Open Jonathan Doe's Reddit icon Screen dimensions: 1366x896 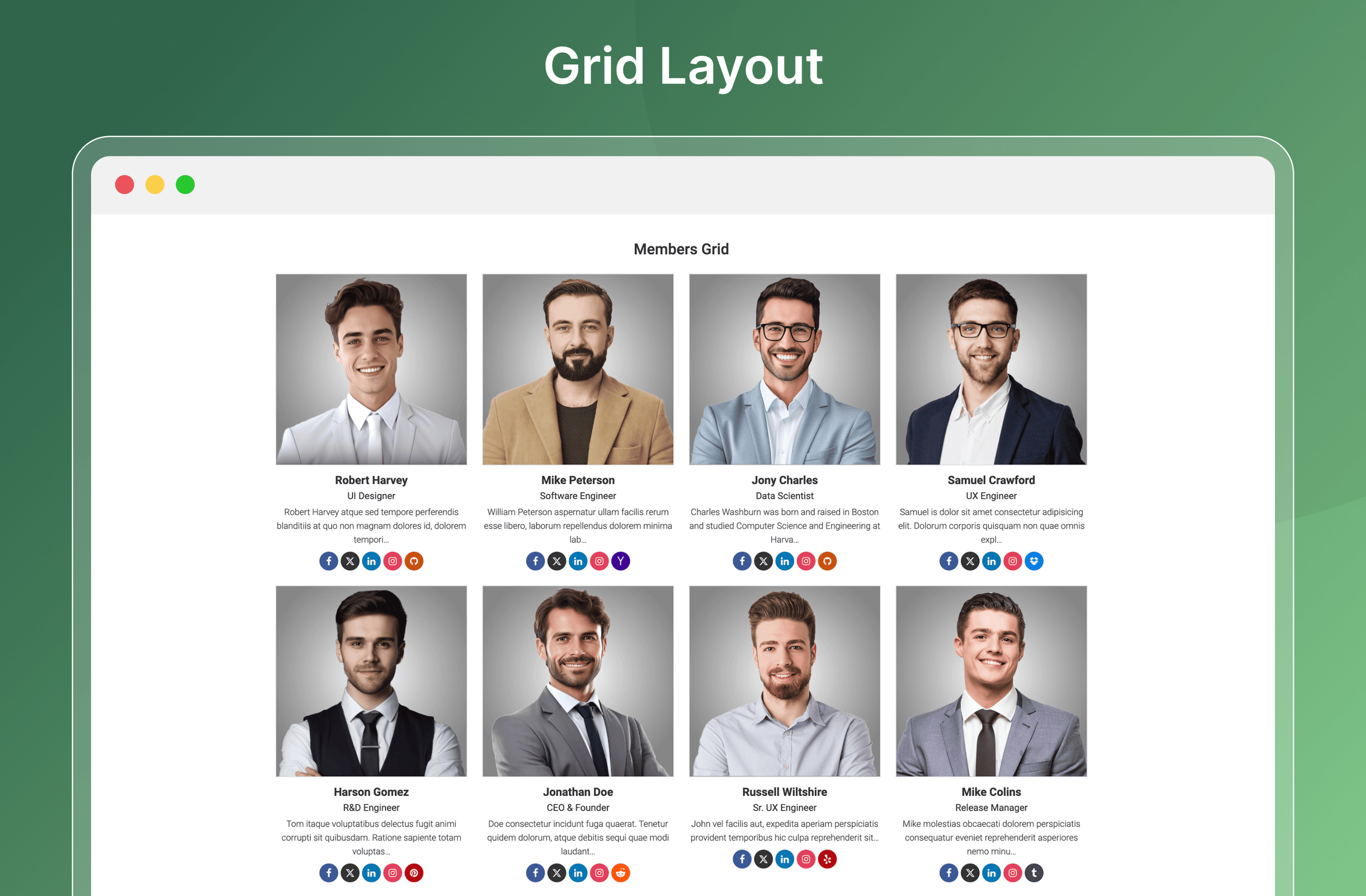(620, 873)
